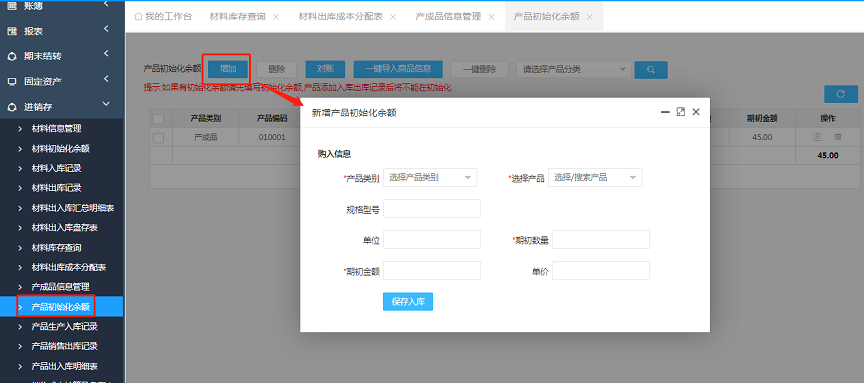Click the 期末结转 sidebar icon
This screenshot has width=864, height=383.
[12, 56]
